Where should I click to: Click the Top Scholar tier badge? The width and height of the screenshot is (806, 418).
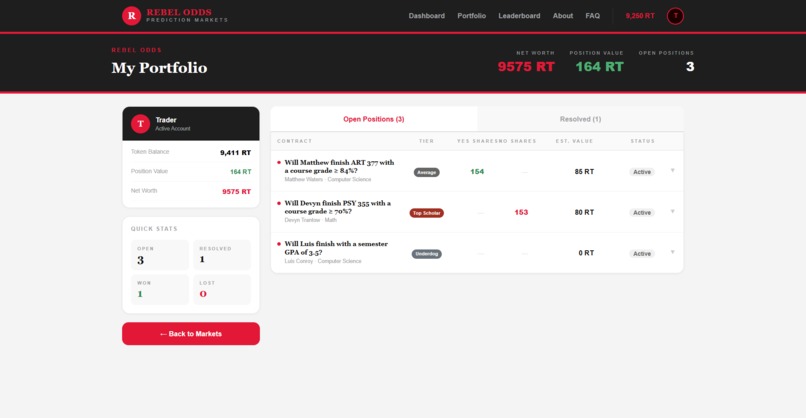(x=427, y=213)
